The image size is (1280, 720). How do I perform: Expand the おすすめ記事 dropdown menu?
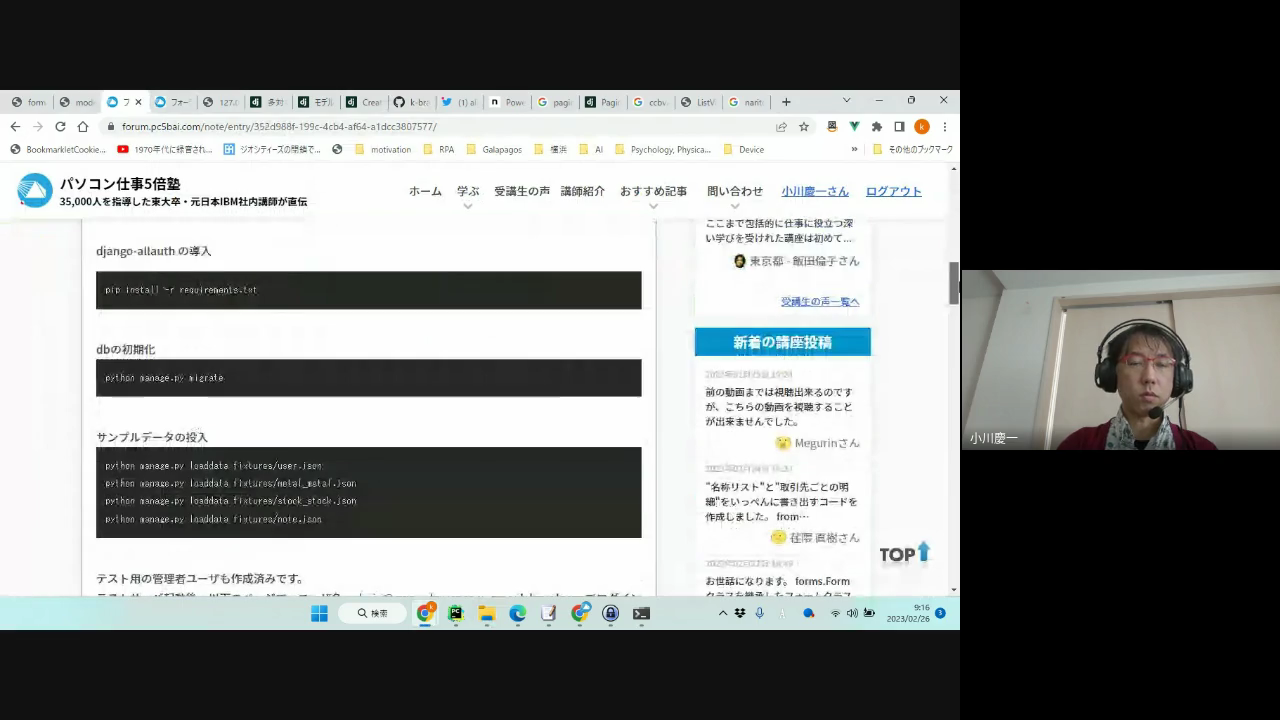point(653,192)
